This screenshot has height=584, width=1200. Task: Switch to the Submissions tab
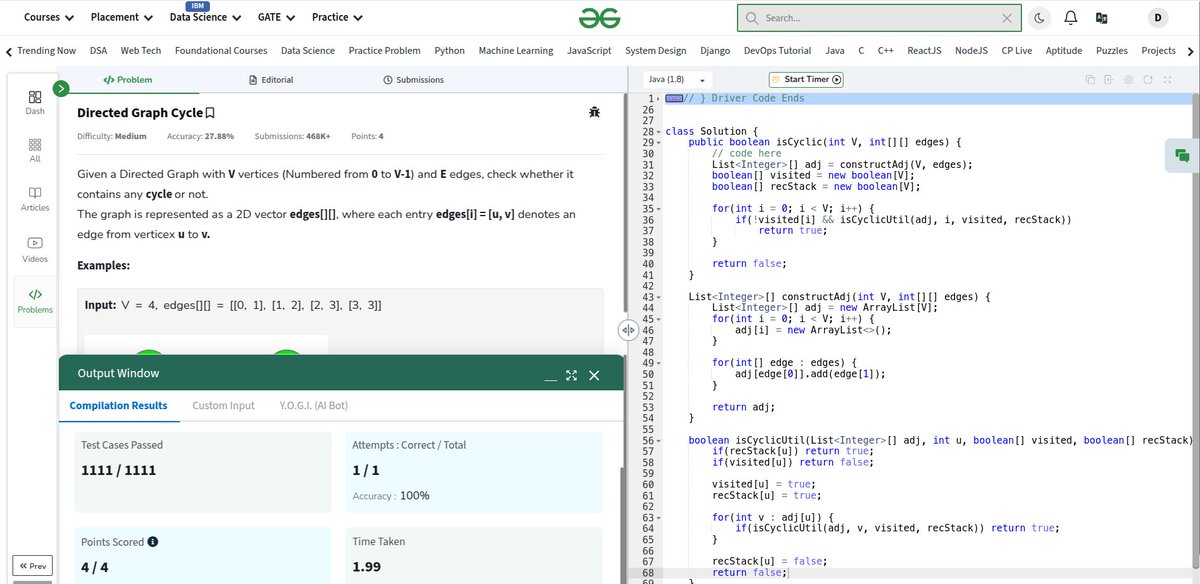click(x=413, y=79)
